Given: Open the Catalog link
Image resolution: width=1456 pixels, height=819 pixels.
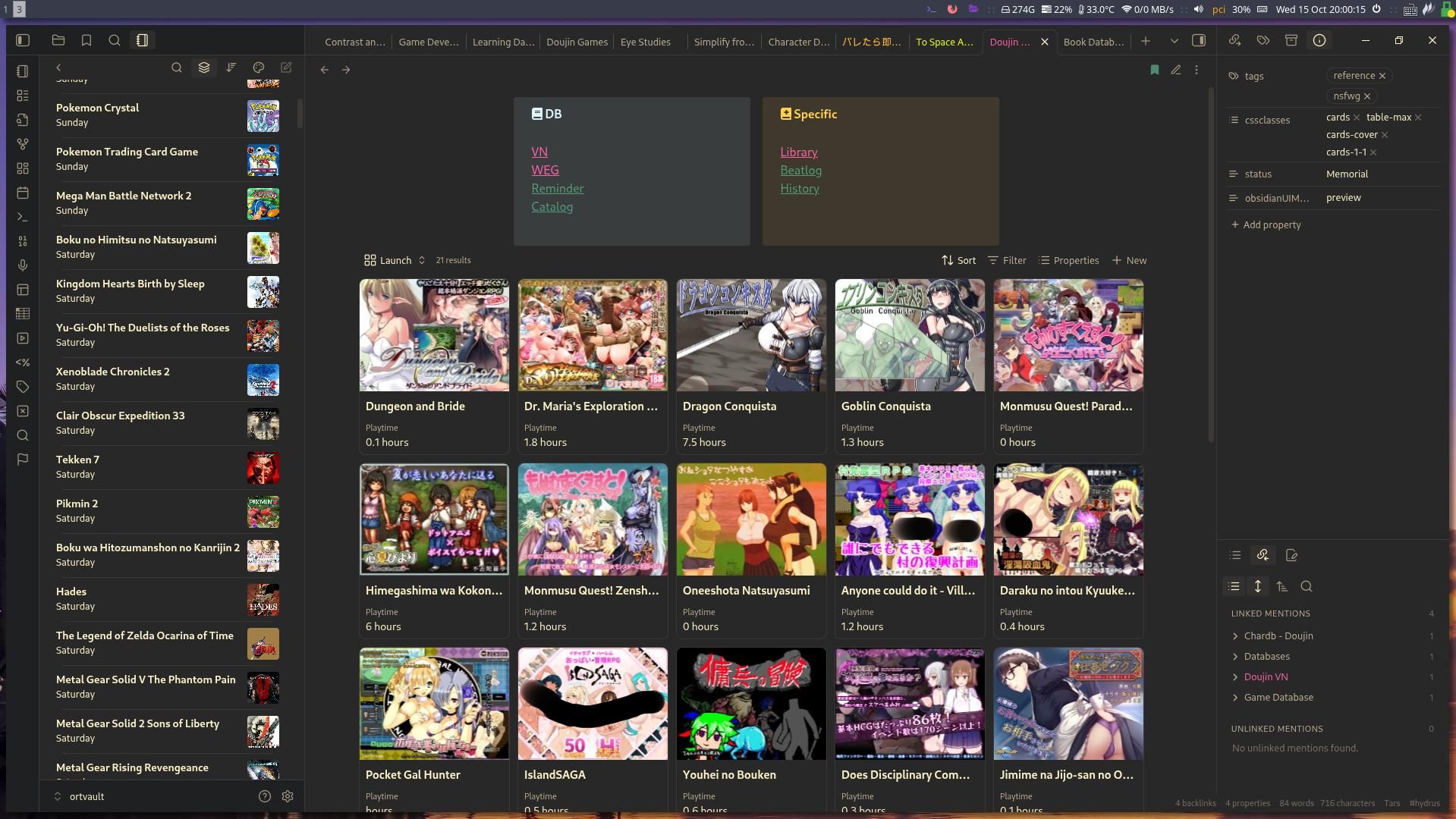Looking at the screenshot, I should 552,207.
